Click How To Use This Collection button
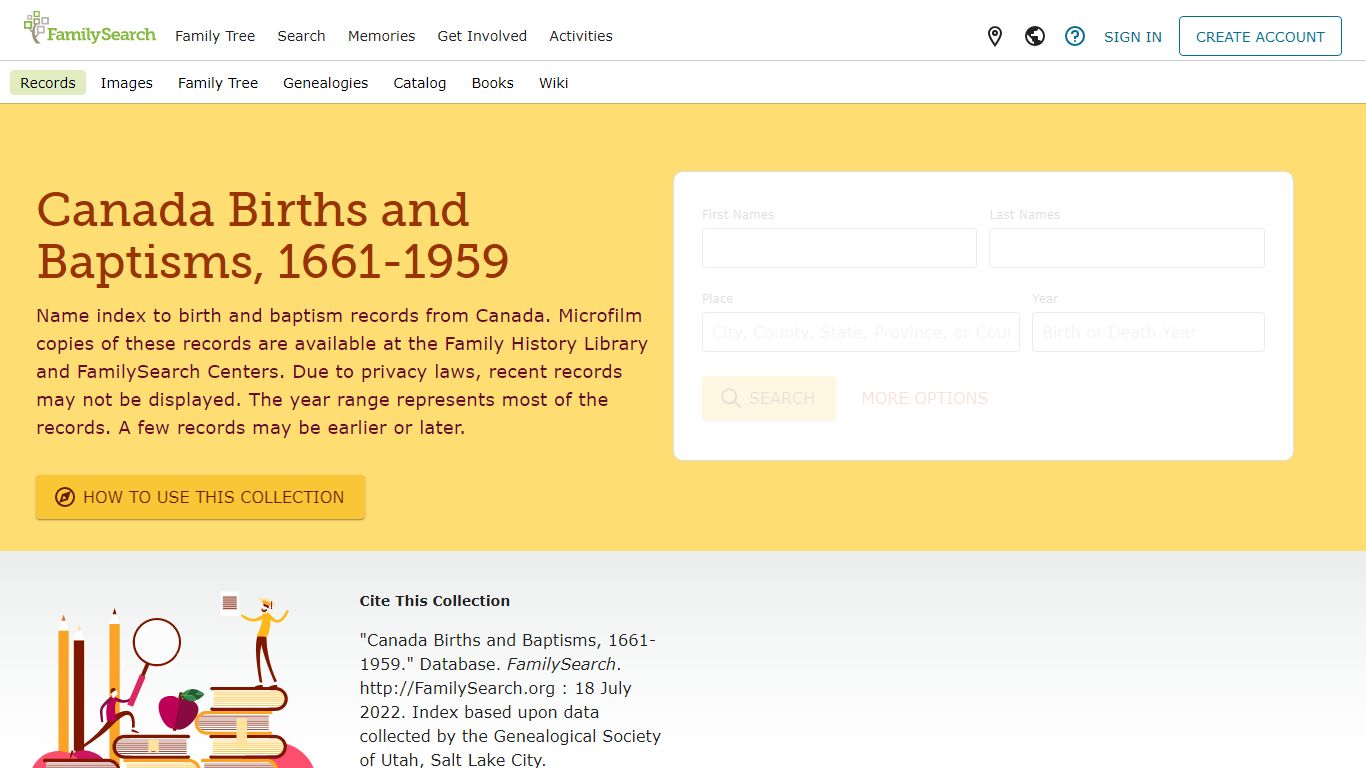This screenshot has height=768, width=1366. point(201,497)
